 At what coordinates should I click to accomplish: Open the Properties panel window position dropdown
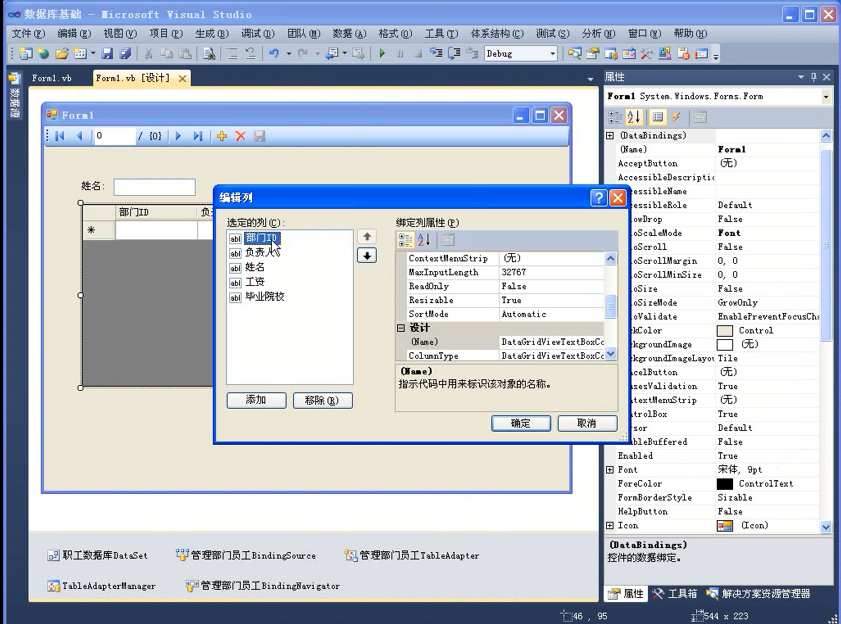tap(801, 77)
